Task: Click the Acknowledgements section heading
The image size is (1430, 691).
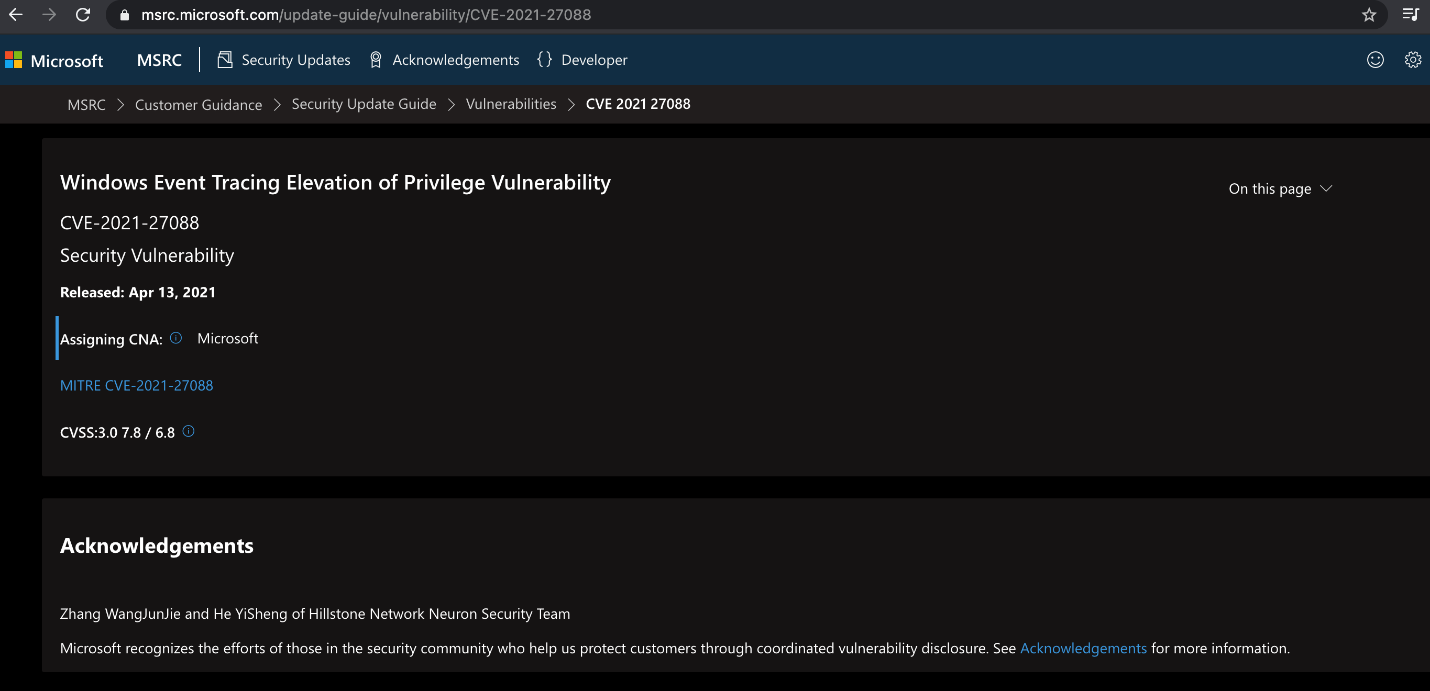Action: (x=157, y=546)
